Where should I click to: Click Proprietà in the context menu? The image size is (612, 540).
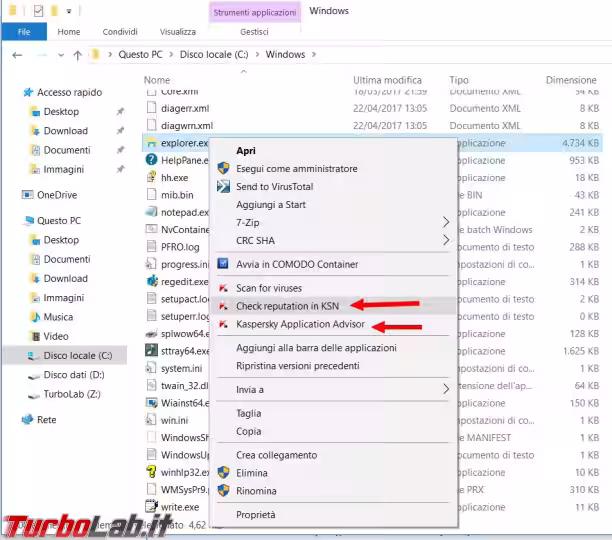256,515
